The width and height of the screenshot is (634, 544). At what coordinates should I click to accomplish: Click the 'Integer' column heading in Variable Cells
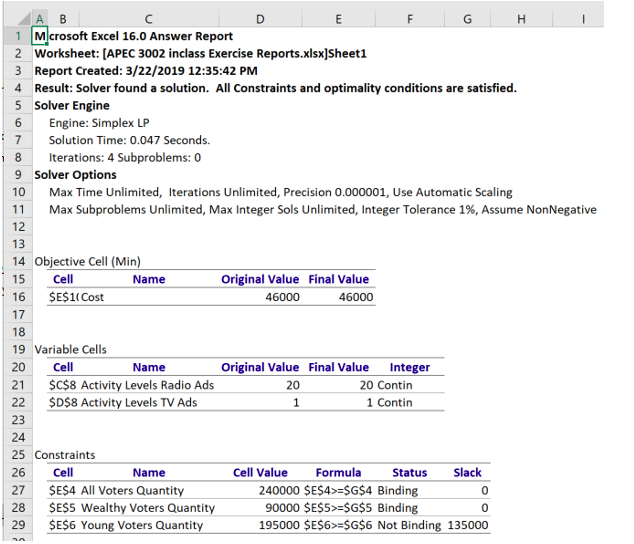[409, 367]
